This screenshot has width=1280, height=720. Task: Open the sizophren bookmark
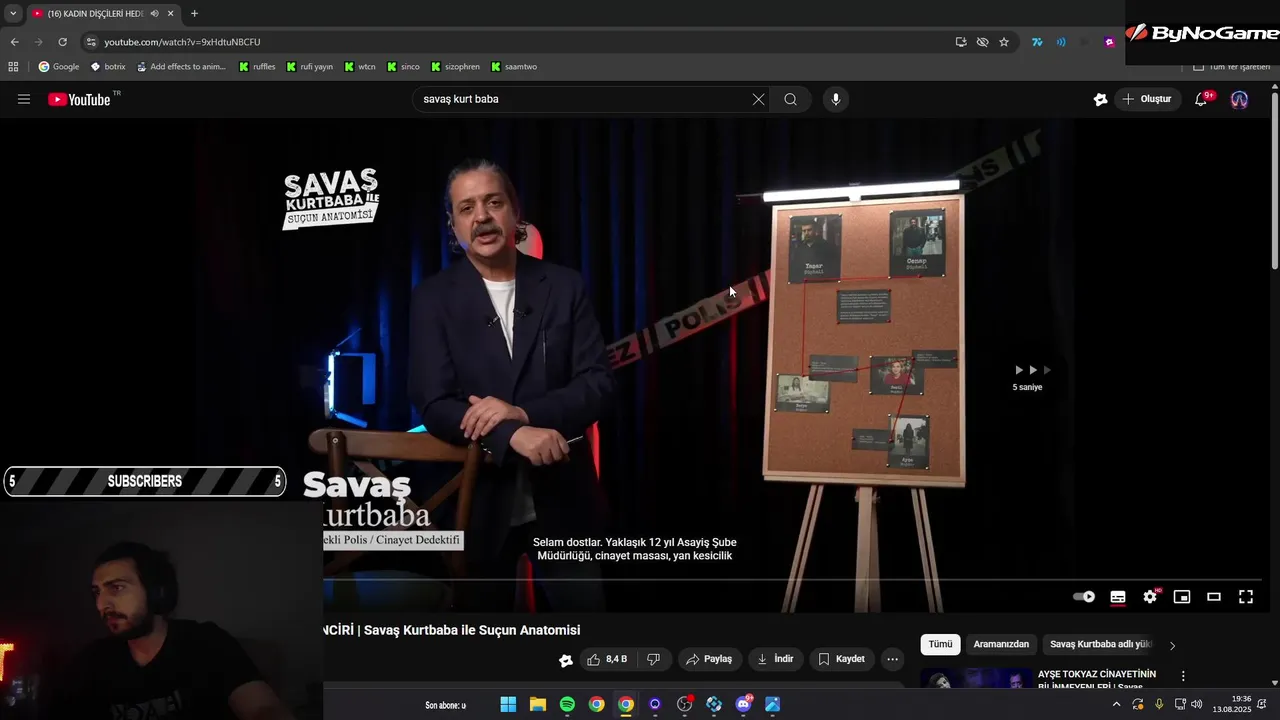coord(456,67)
